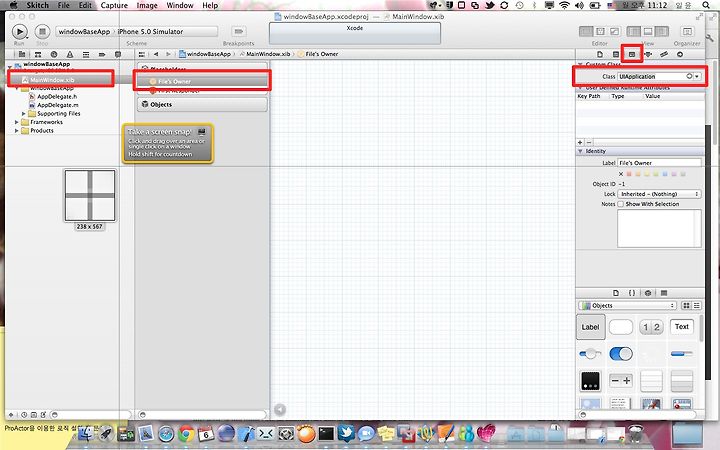Show the Debug navigator
This screenshot has height=450, width=720.
point(86,54)
